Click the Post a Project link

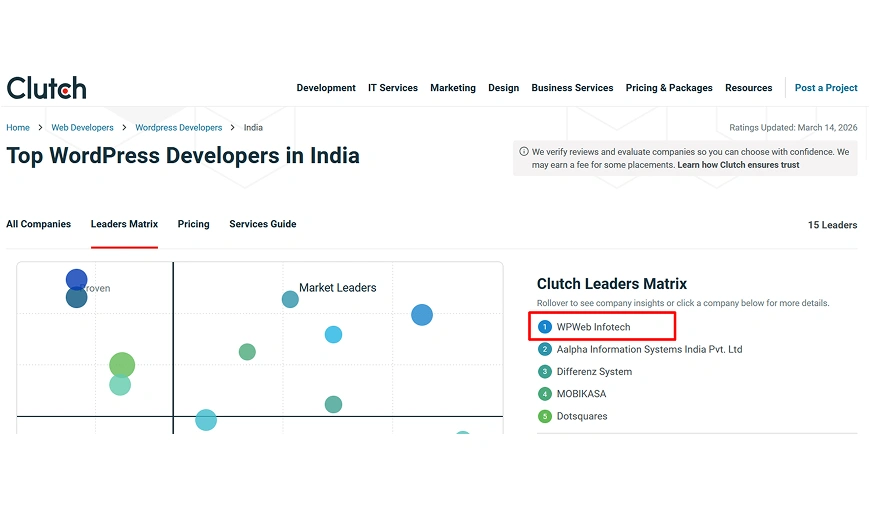826,88
